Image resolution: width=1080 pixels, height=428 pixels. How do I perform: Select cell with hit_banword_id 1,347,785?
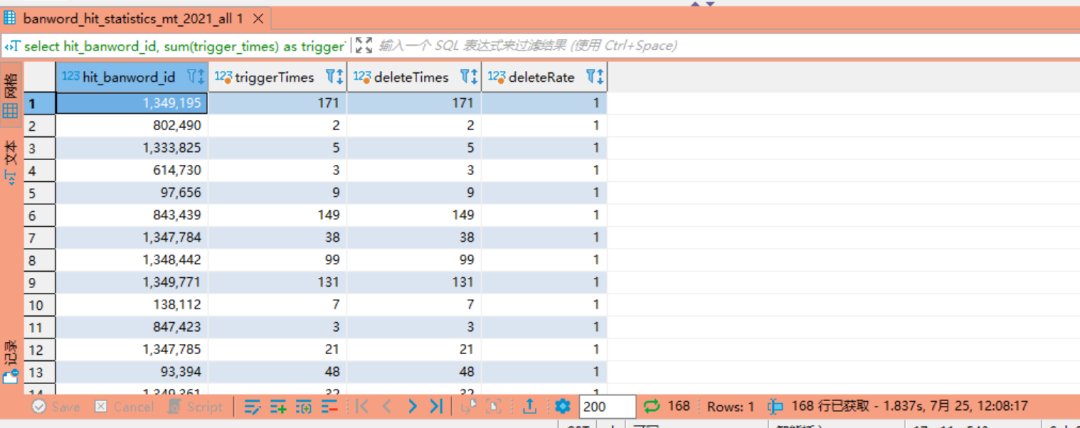pos(132,349)
